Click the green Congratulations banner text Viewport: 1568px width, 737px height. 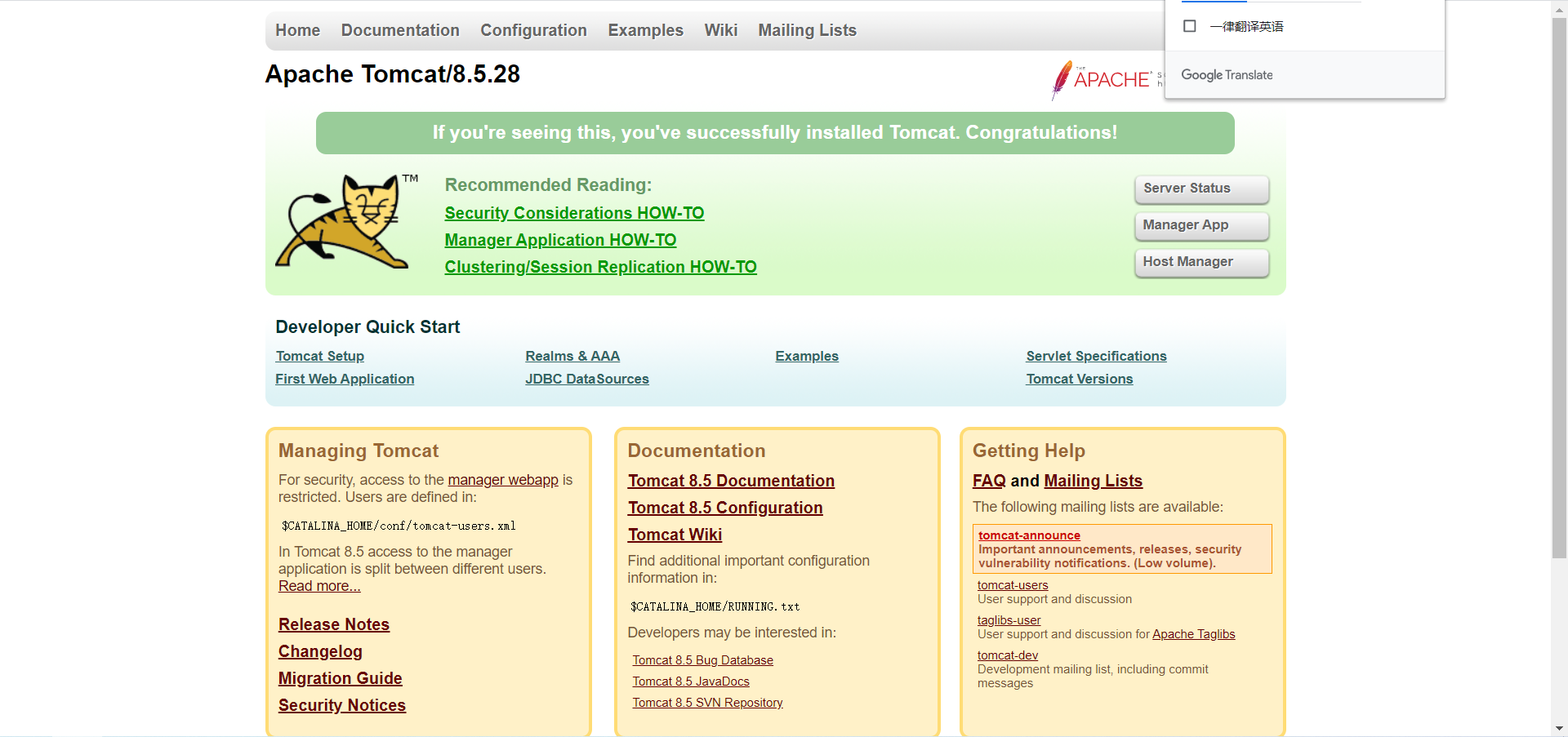pyautogui.click(x=775, y=132)
